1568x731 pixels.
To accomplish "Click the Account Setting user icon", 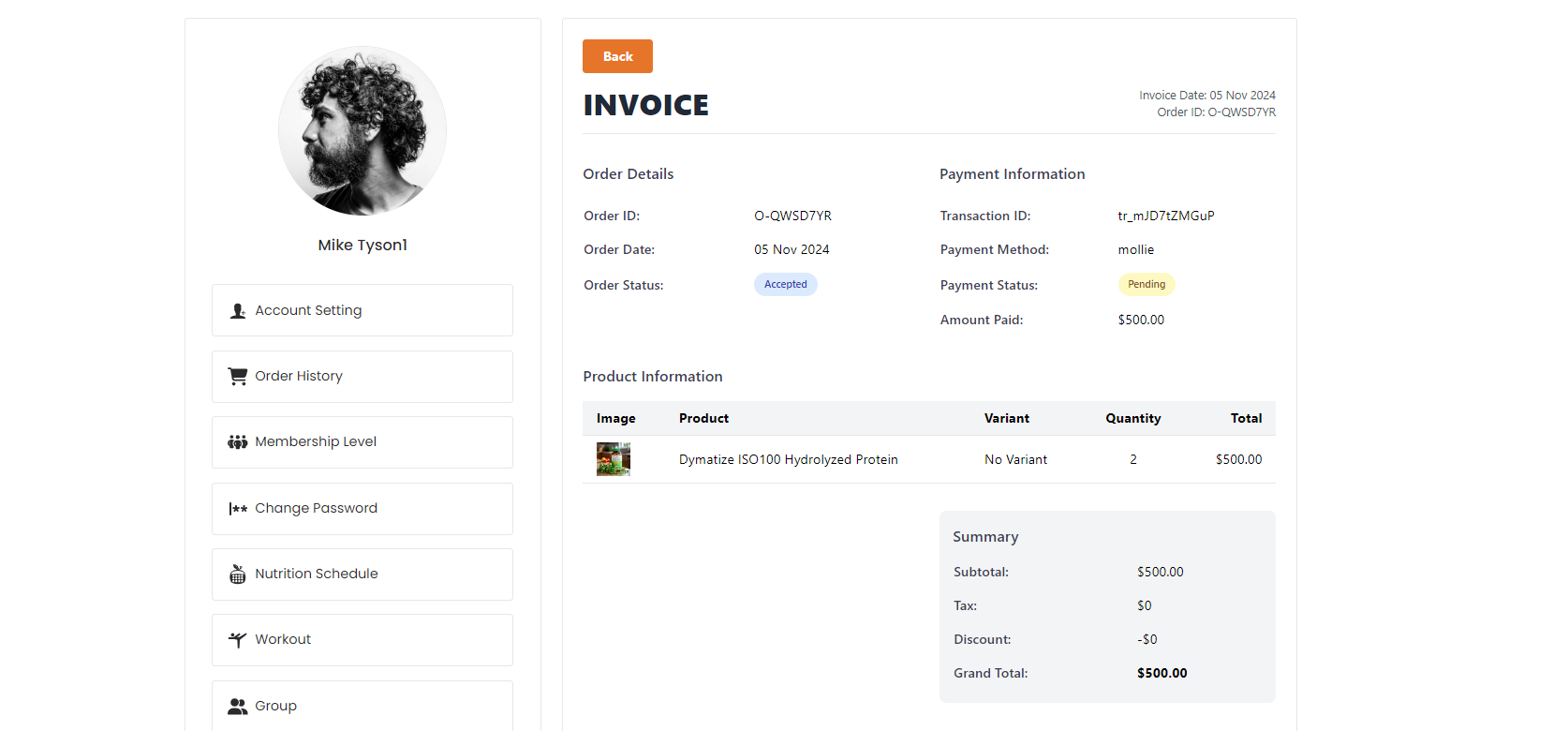I will click(238, 311).
